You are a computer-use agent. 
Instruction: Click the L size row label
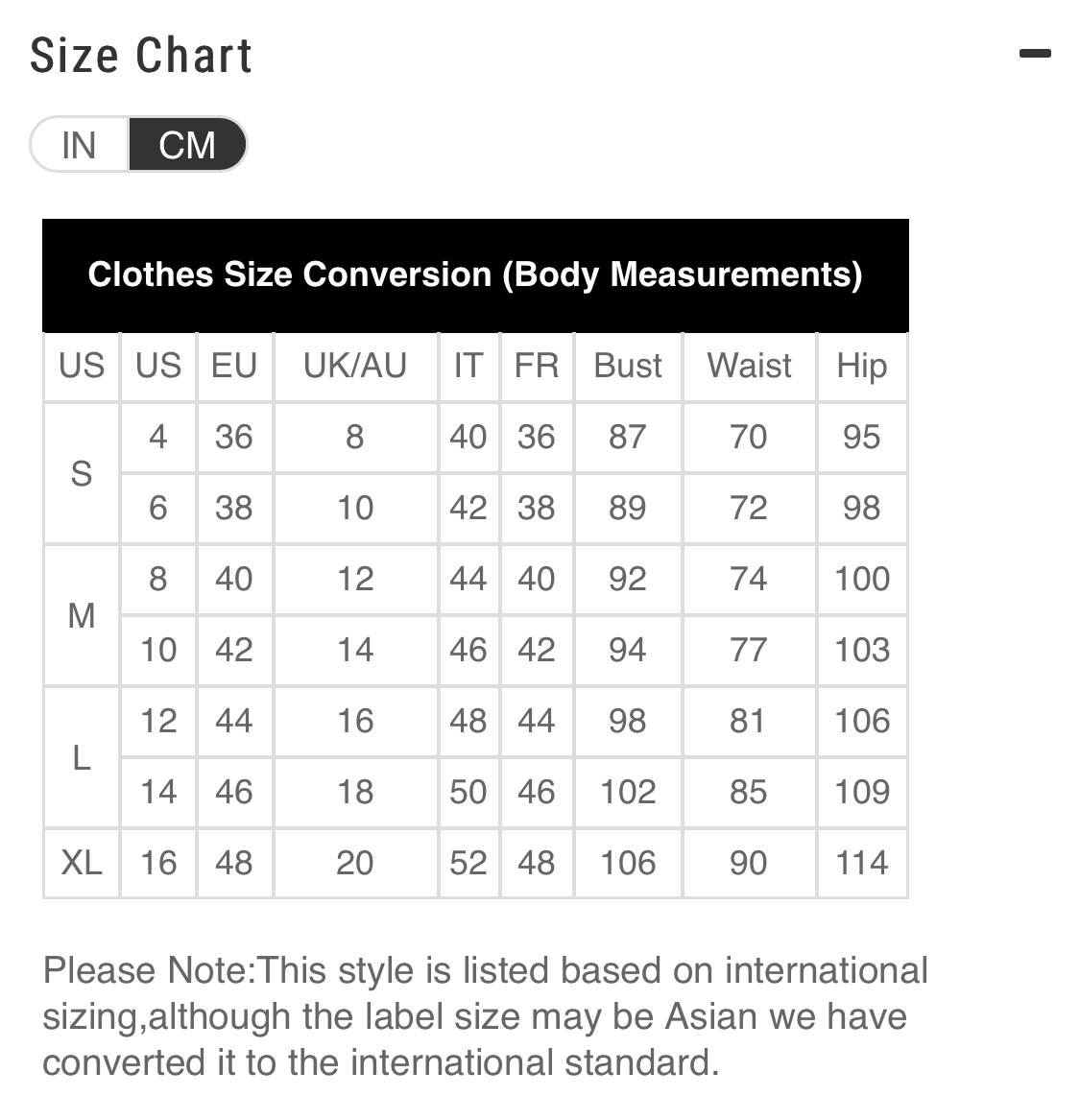(82, 757)
